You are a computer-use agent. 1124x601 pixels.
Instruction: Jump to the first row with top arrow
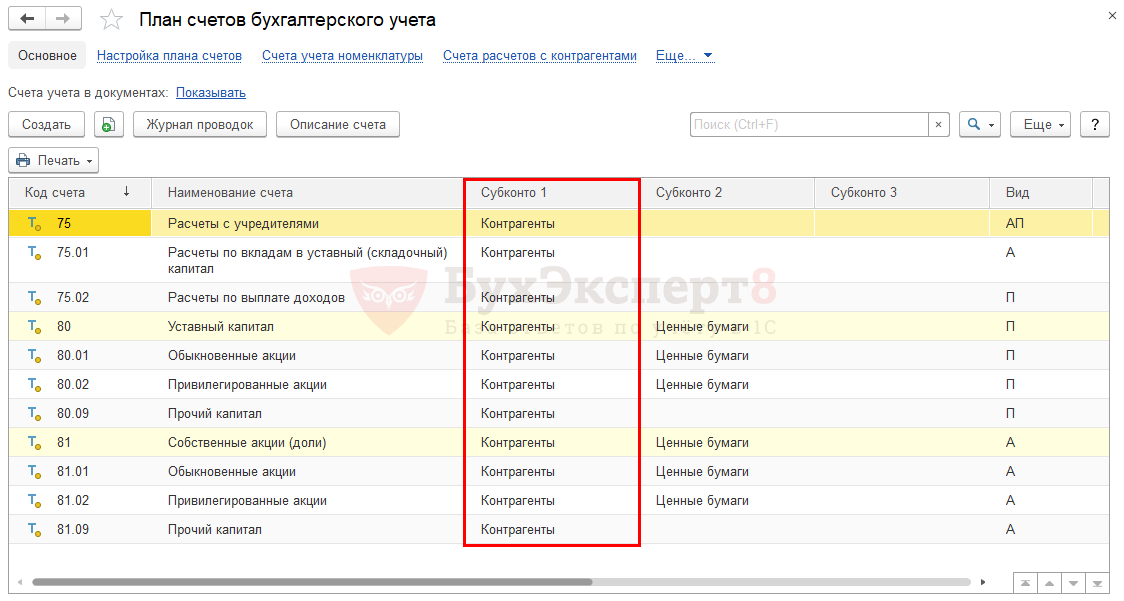1025,582
